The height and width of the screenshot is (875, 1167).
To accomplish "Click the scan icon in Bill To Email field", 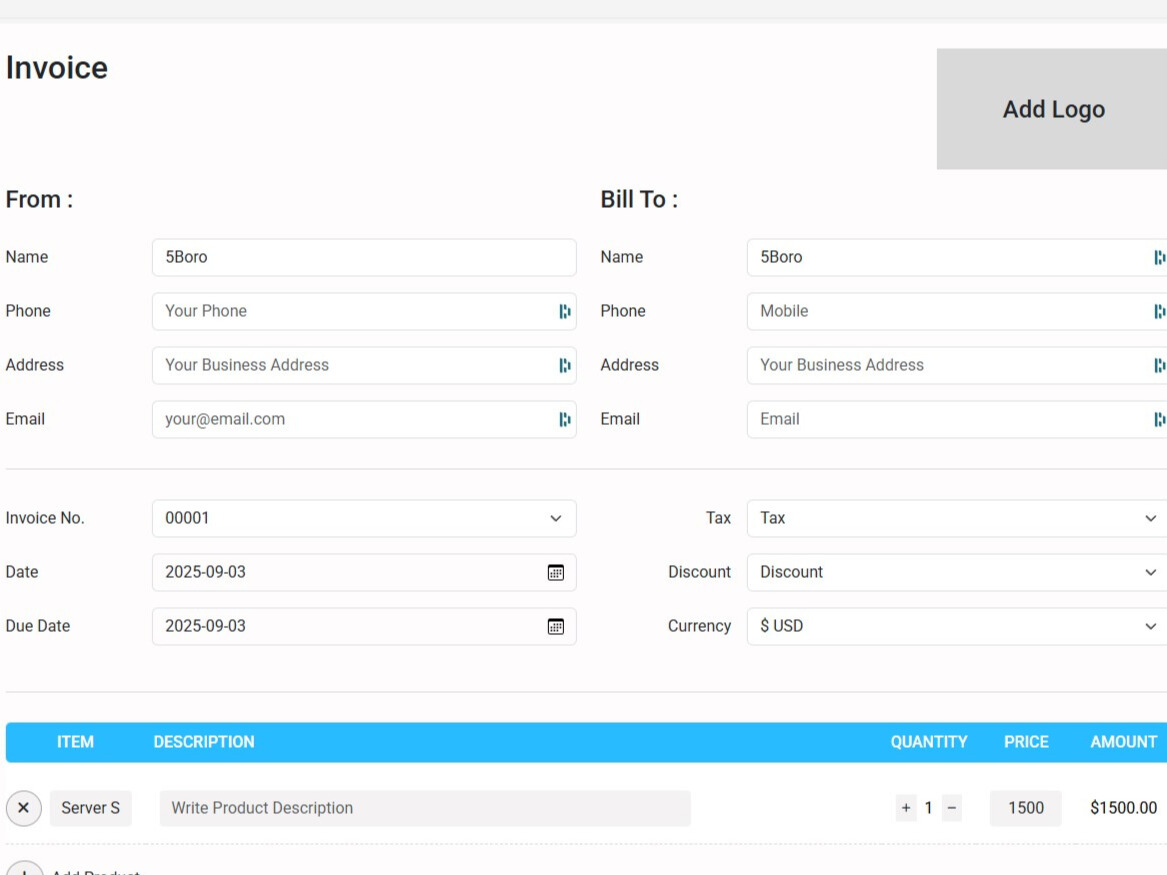I will click(x=1160, y=419).
